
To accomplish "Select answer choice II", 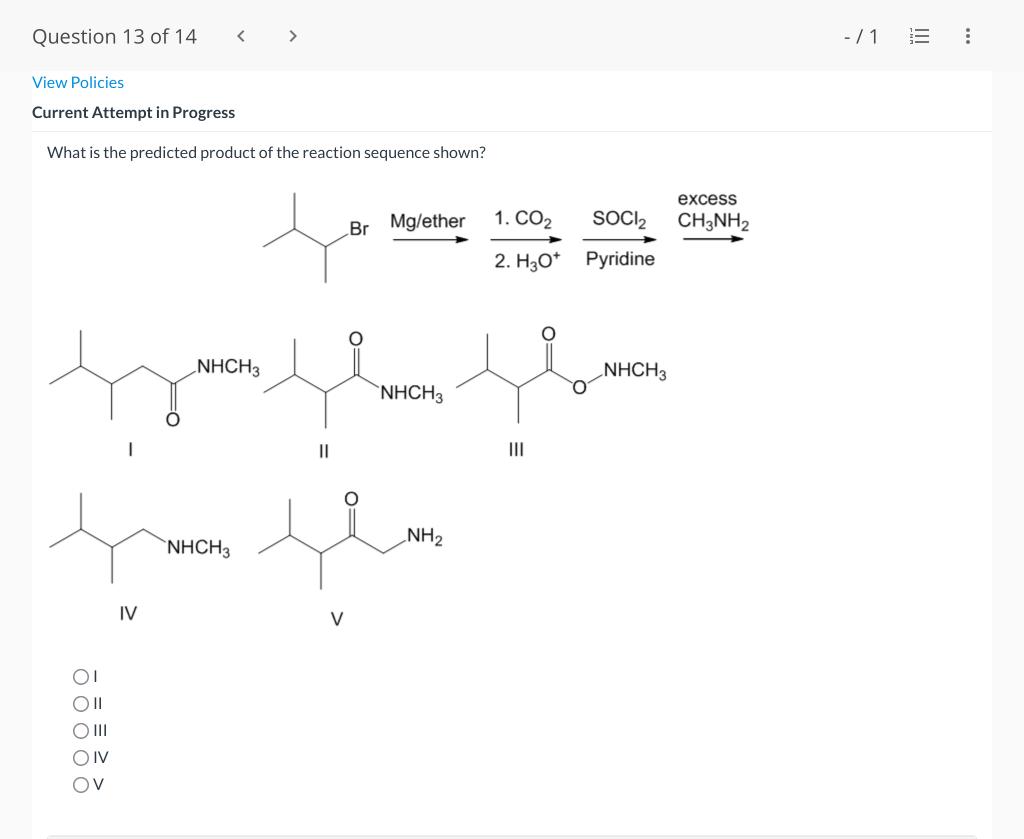I will pyautogui.click(x=81, y=703).
